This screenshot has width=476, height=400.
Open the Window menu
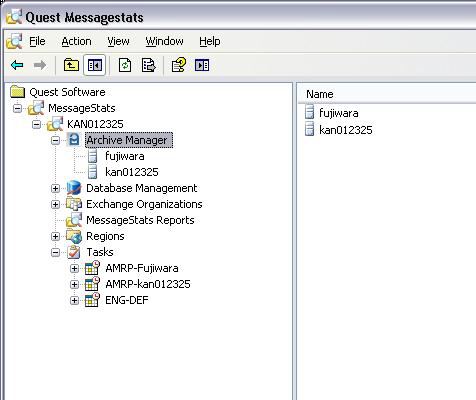point(164,41)
